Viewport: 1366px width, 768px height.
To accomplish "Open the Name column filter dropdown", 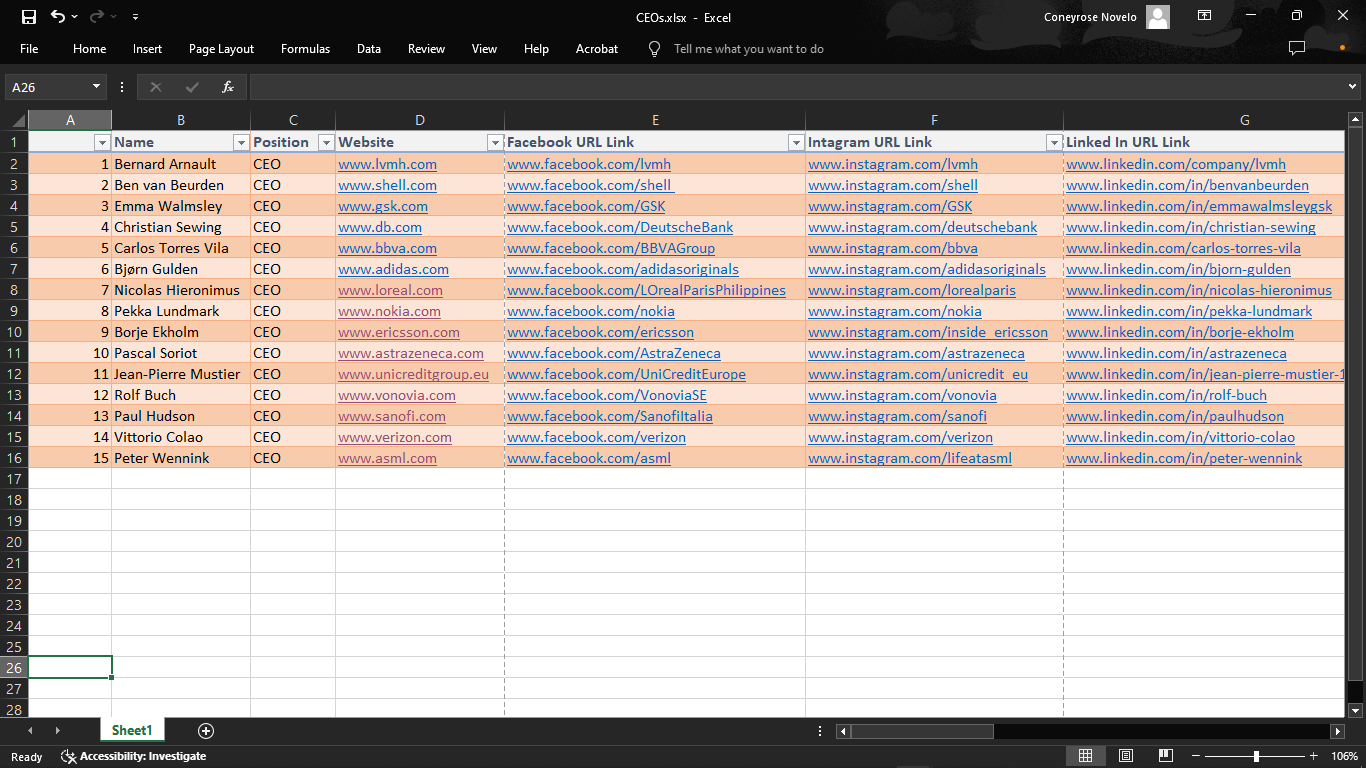I will [241, 143].
